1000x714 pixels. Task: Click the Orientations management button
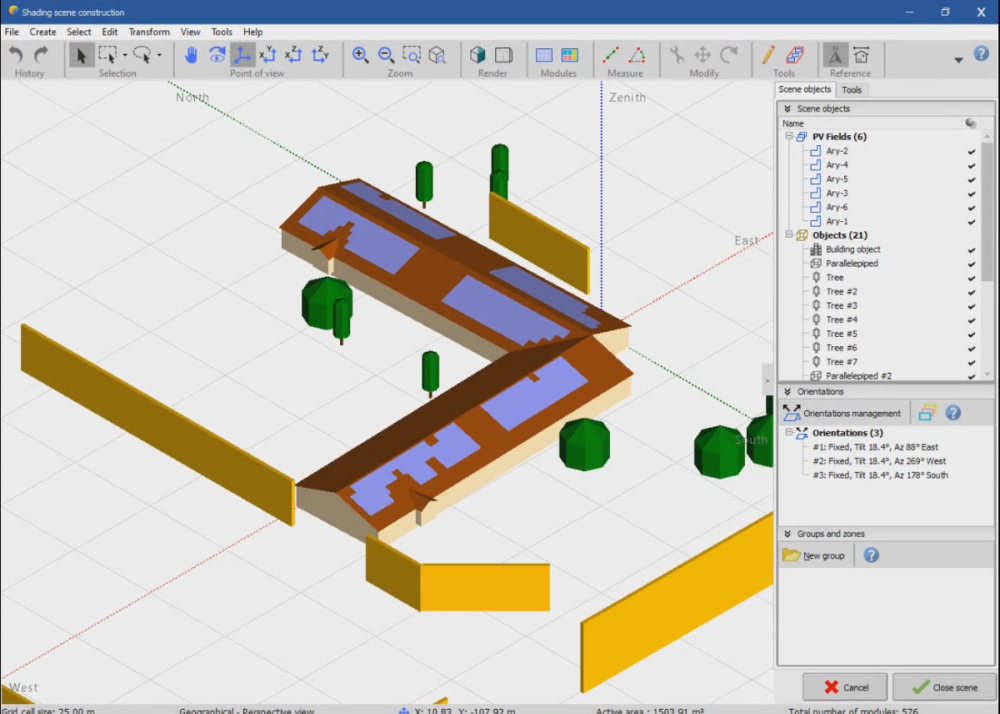click(x=843, y=413)
